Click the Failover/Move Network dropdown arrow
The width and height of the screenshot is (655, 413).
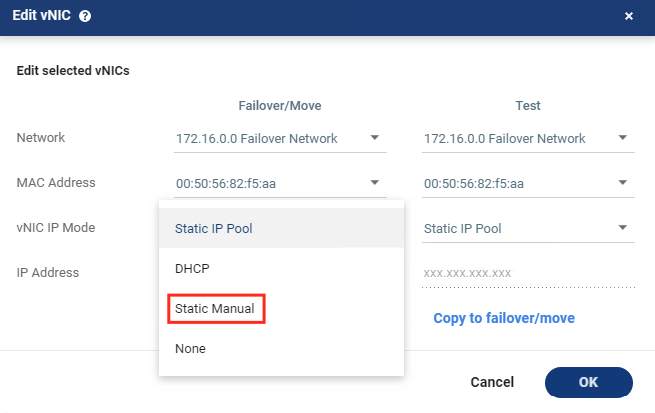[374, 138]
